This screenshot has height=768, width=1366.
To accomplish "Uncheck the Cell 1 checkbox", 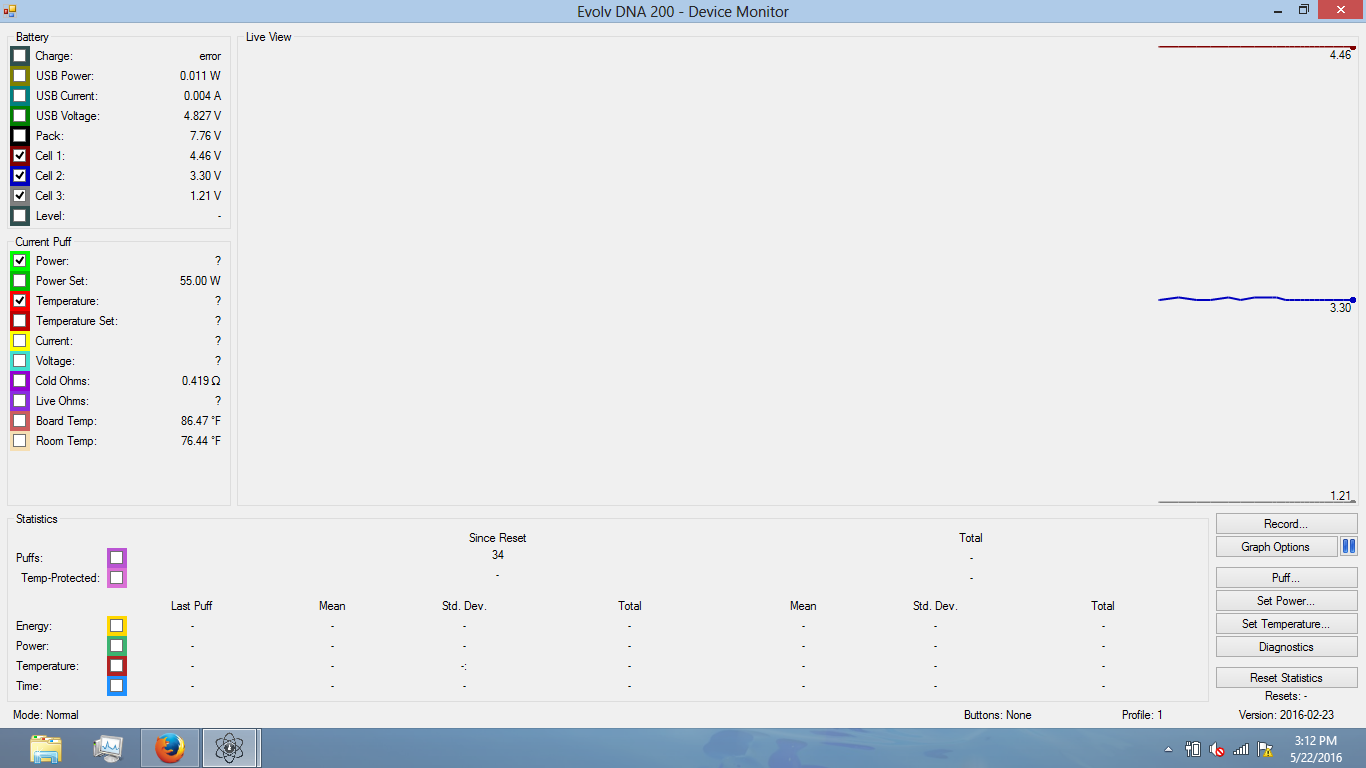I will pyautogui.click(x=20, y=156).
